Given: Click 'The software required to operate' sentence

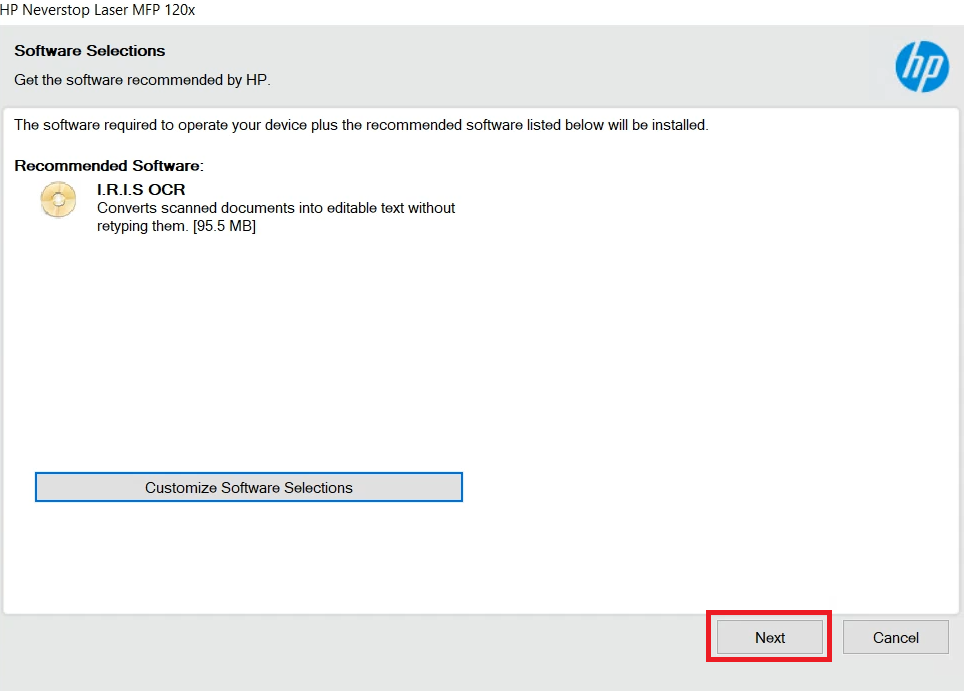Looking at the screenshot, I should click(362, 125).
